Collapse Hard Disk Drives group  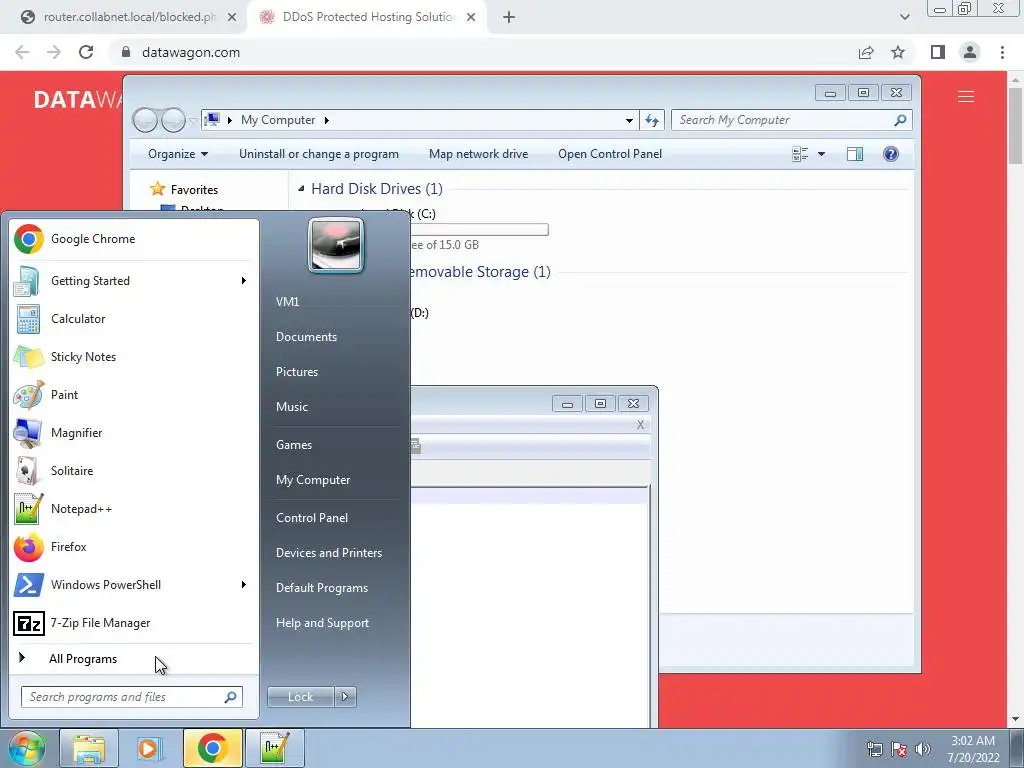pos(301,189)
